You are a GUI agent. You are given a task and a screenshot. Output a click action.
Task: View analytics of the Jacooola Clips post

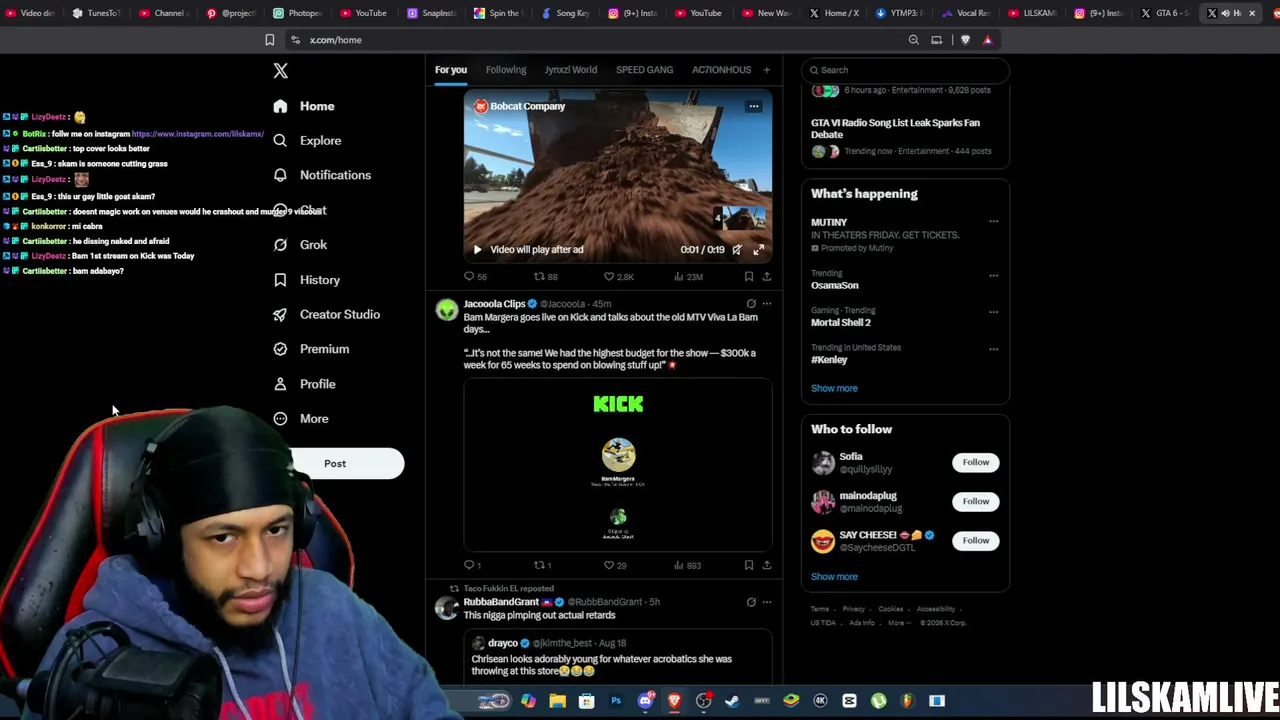[687, 565]
